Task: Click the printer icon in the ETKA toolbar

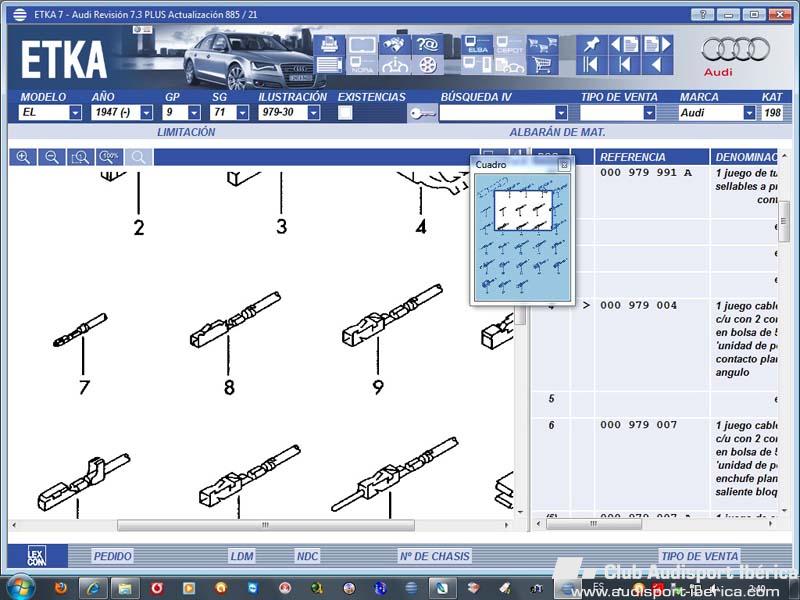Action: click(x=329, y=45)
